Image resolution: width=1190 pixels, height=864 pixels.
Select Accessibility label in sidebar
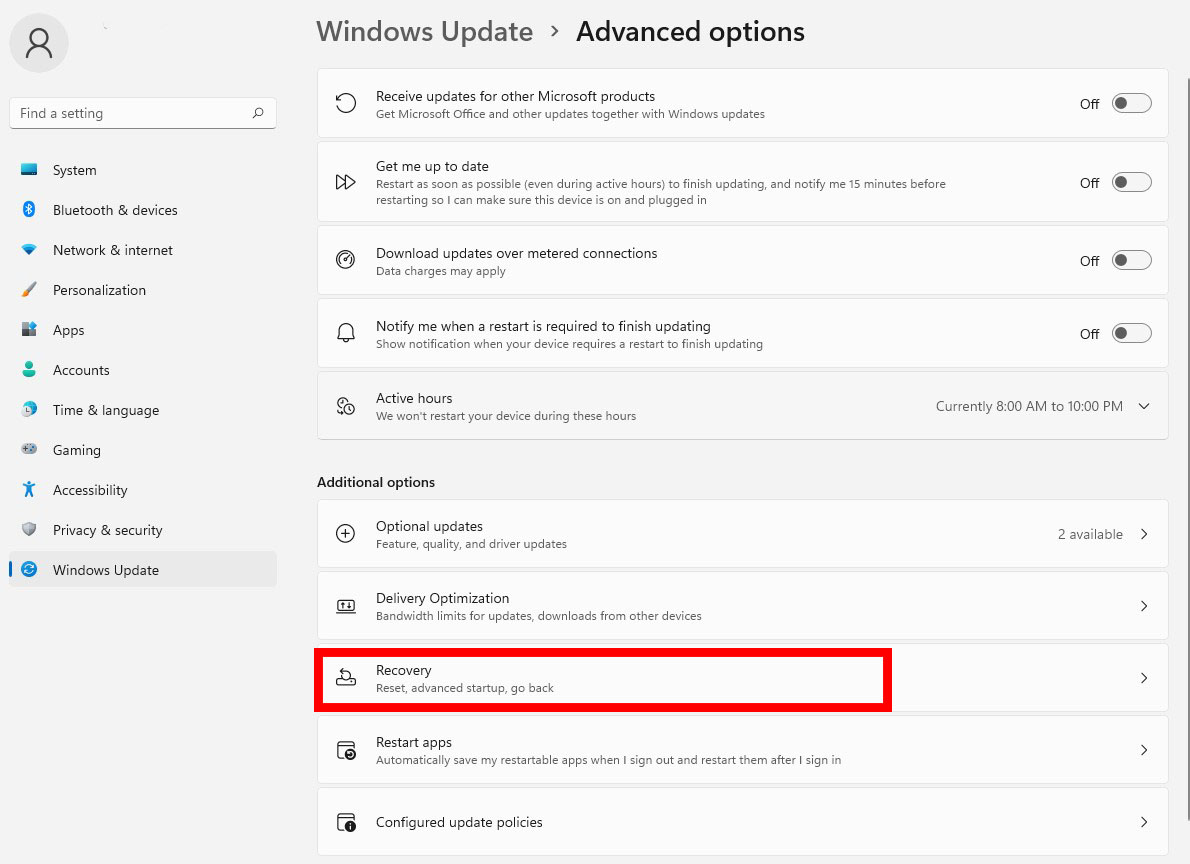[90, 490]
